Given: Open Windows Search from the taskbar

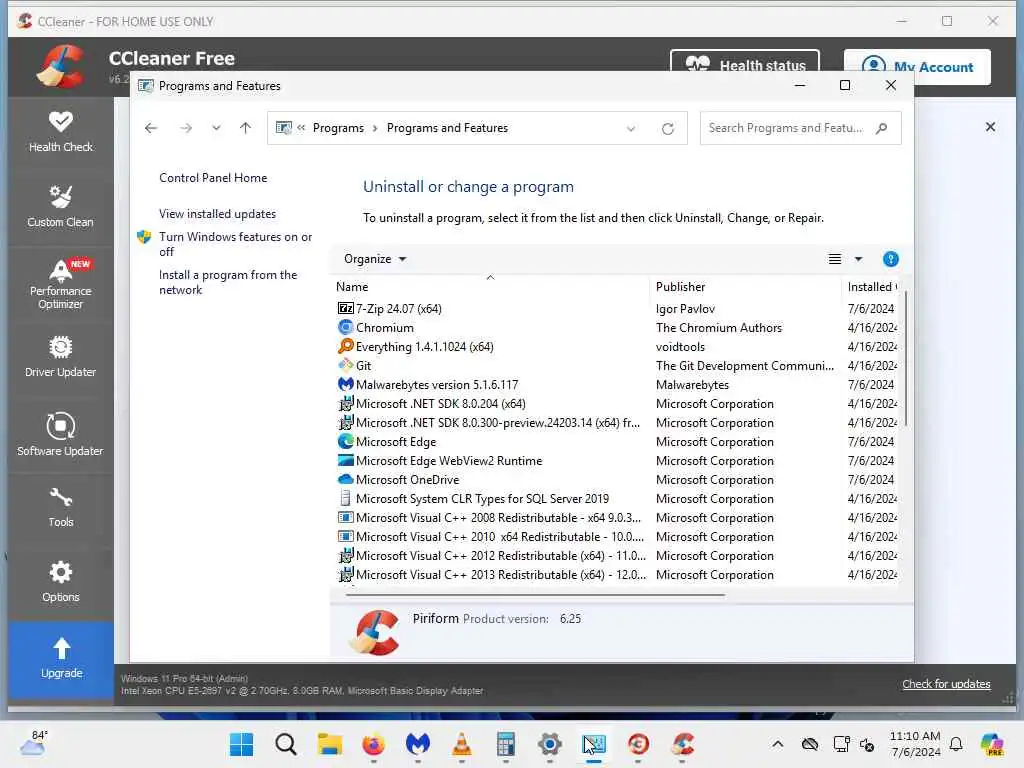Looking at the screenshot, I should click(285, 744).
